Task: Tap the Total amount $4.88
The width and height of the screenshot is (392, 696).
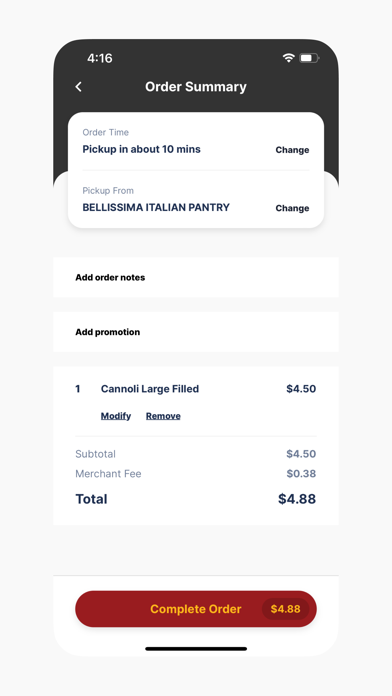Action: pos(297,499)
